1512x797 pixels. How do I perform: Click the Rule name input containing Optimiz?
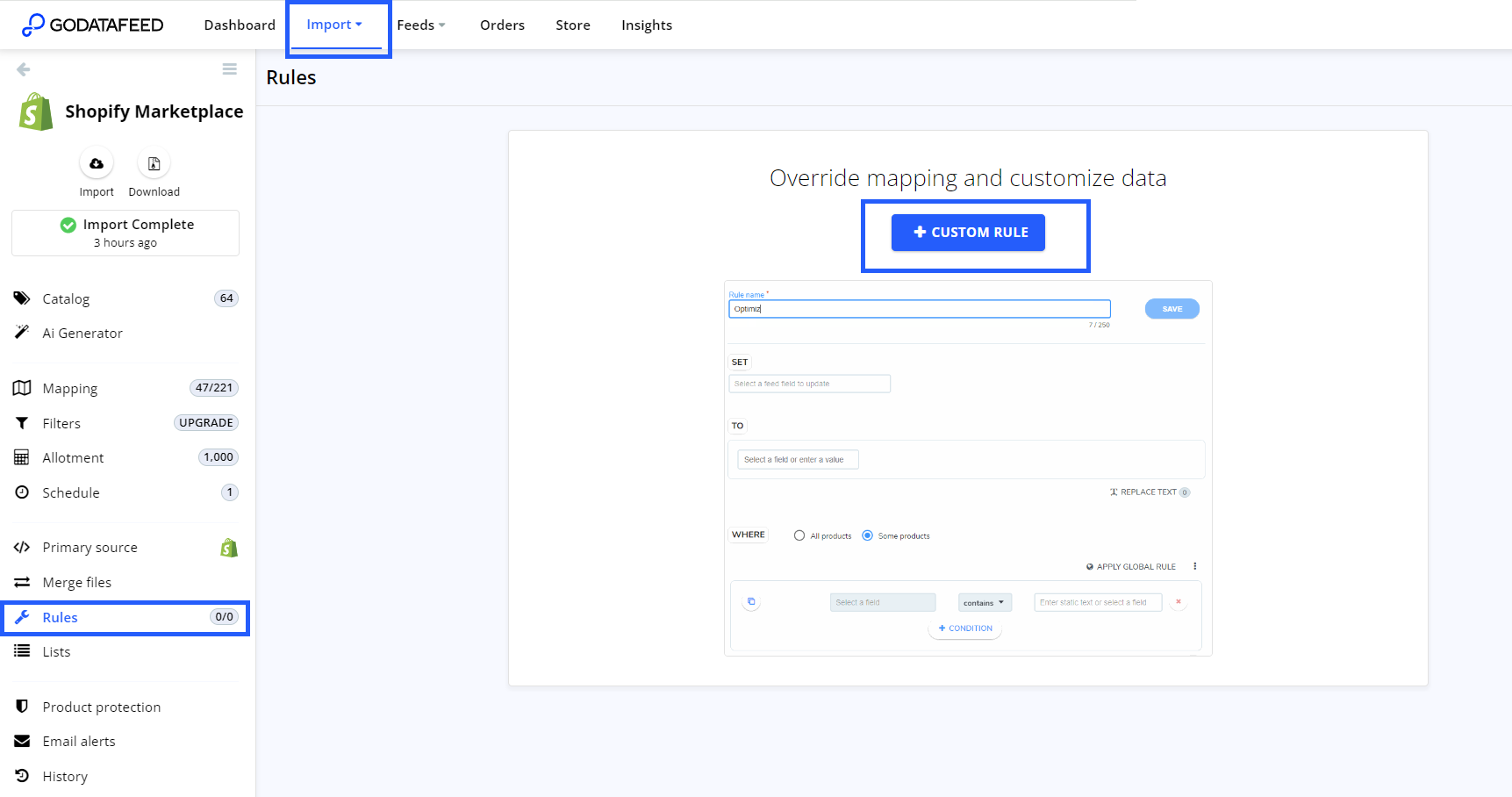pyautogui.click(x=918, y=308)
